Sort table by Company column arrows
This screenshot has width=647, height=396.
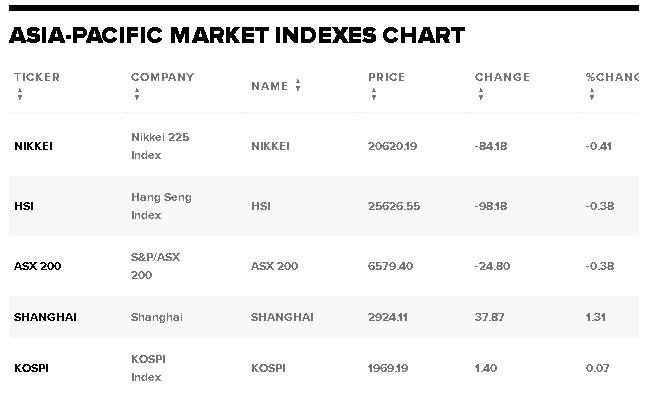[x=137, y=94]
